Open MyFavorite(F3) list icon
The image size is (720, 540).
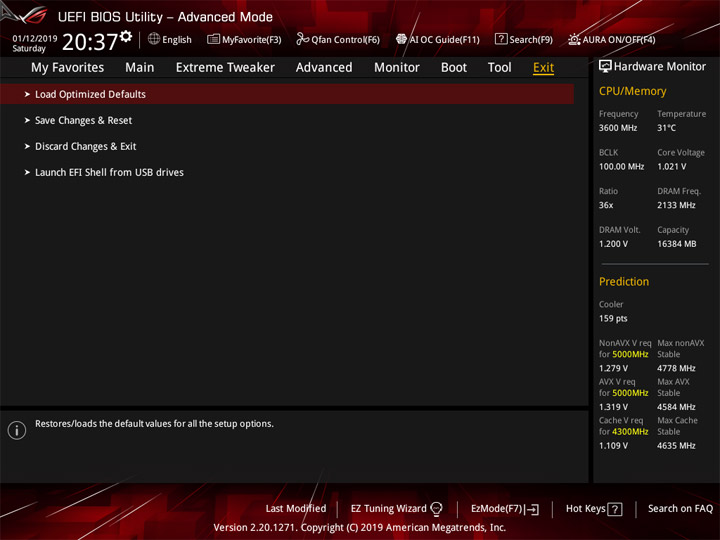coord(213,39)
